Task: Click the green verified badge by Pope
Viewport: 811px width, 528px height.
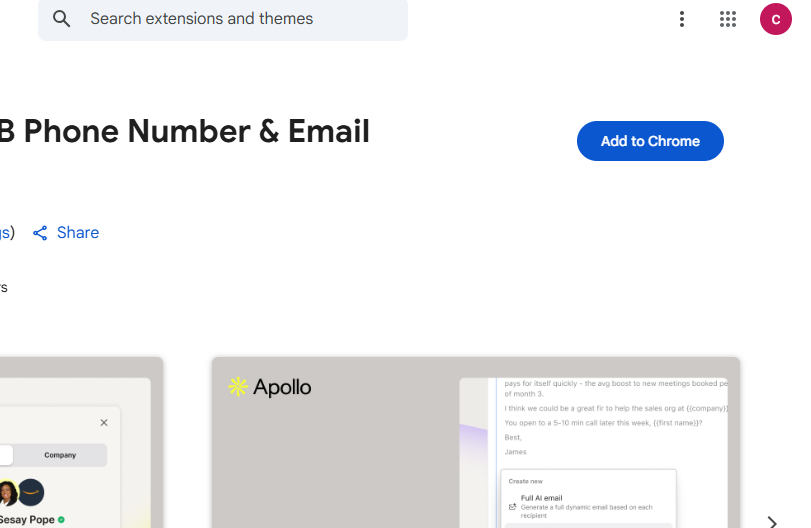Action: (61, 520)
